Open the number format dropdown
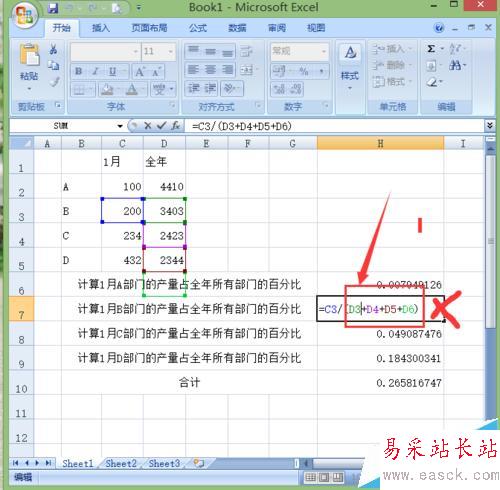500x490 pixels. 323,51
